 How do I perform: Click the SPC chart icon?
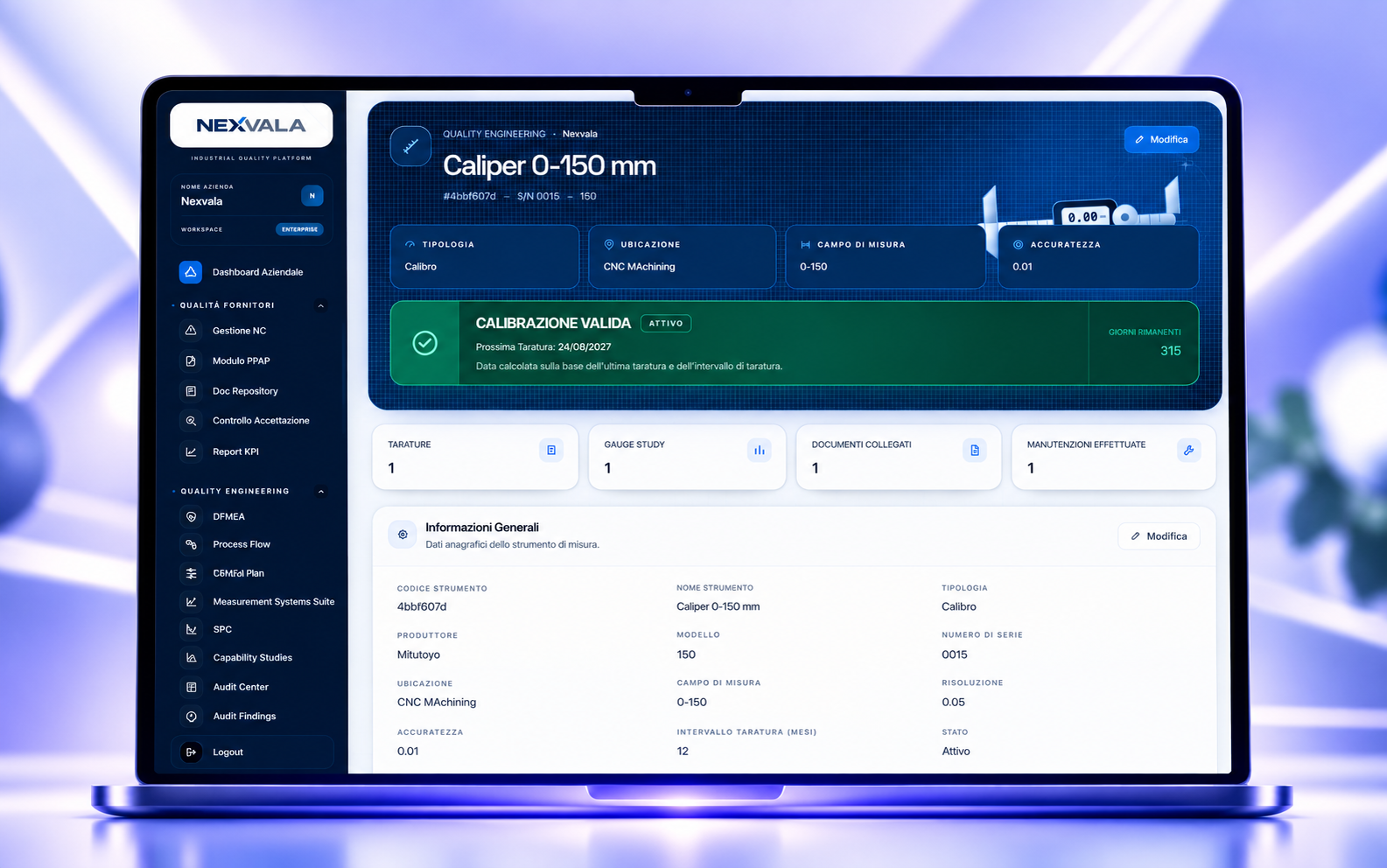point(191,629)
